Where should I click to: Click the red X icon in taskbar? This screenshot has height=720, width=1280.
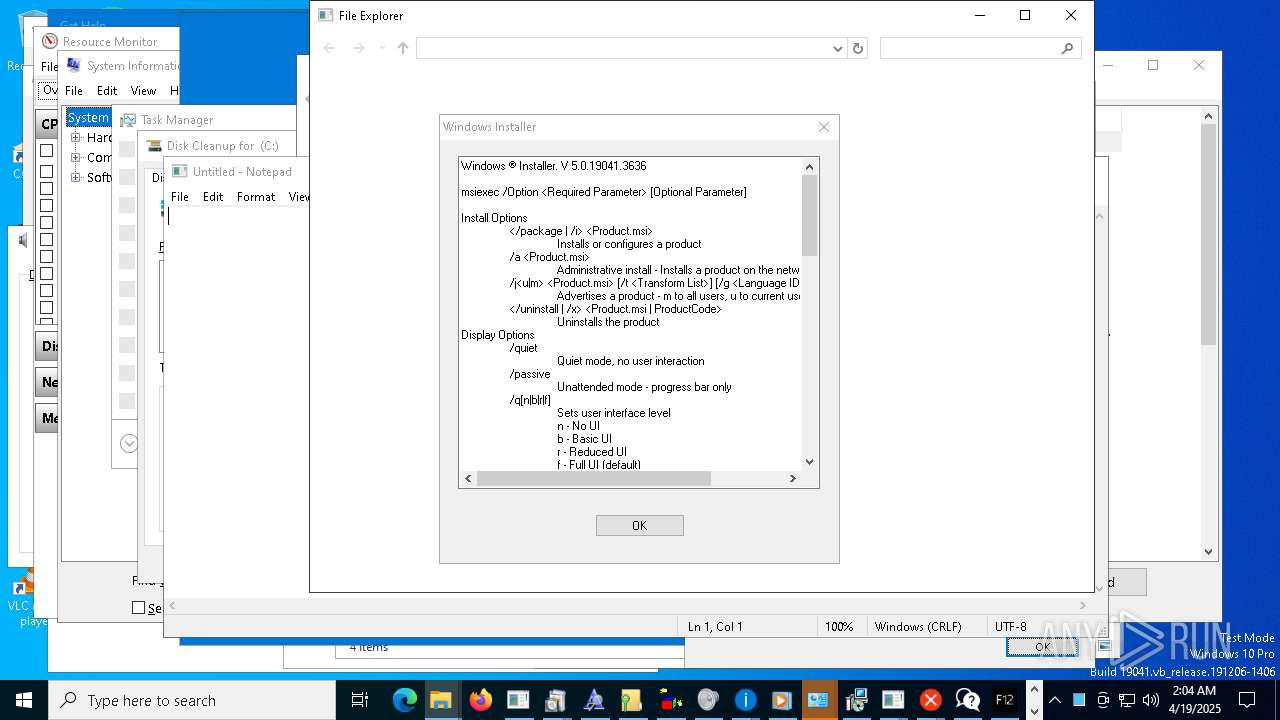tap(930, 700)
